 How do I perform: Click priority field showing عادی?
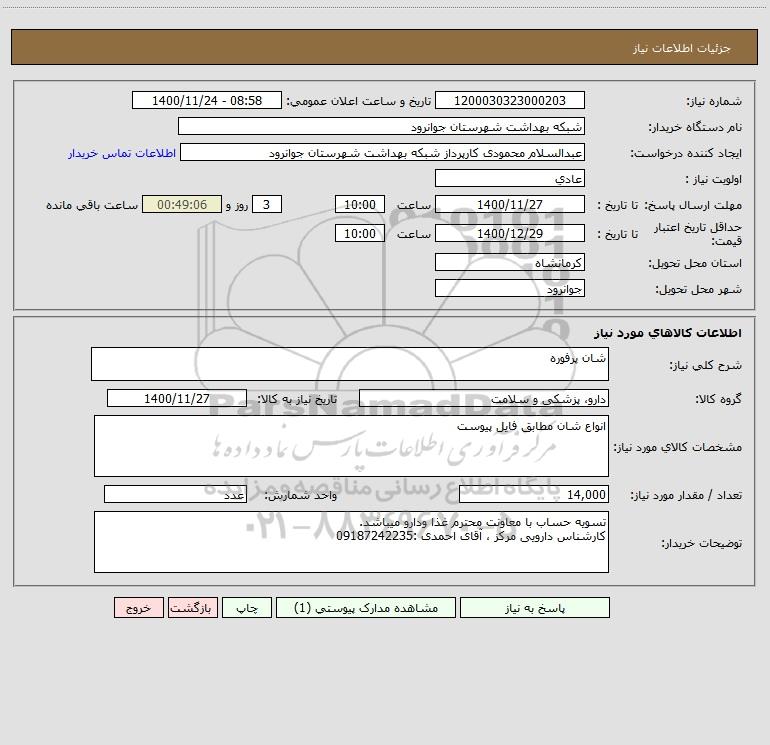point(510,178)
